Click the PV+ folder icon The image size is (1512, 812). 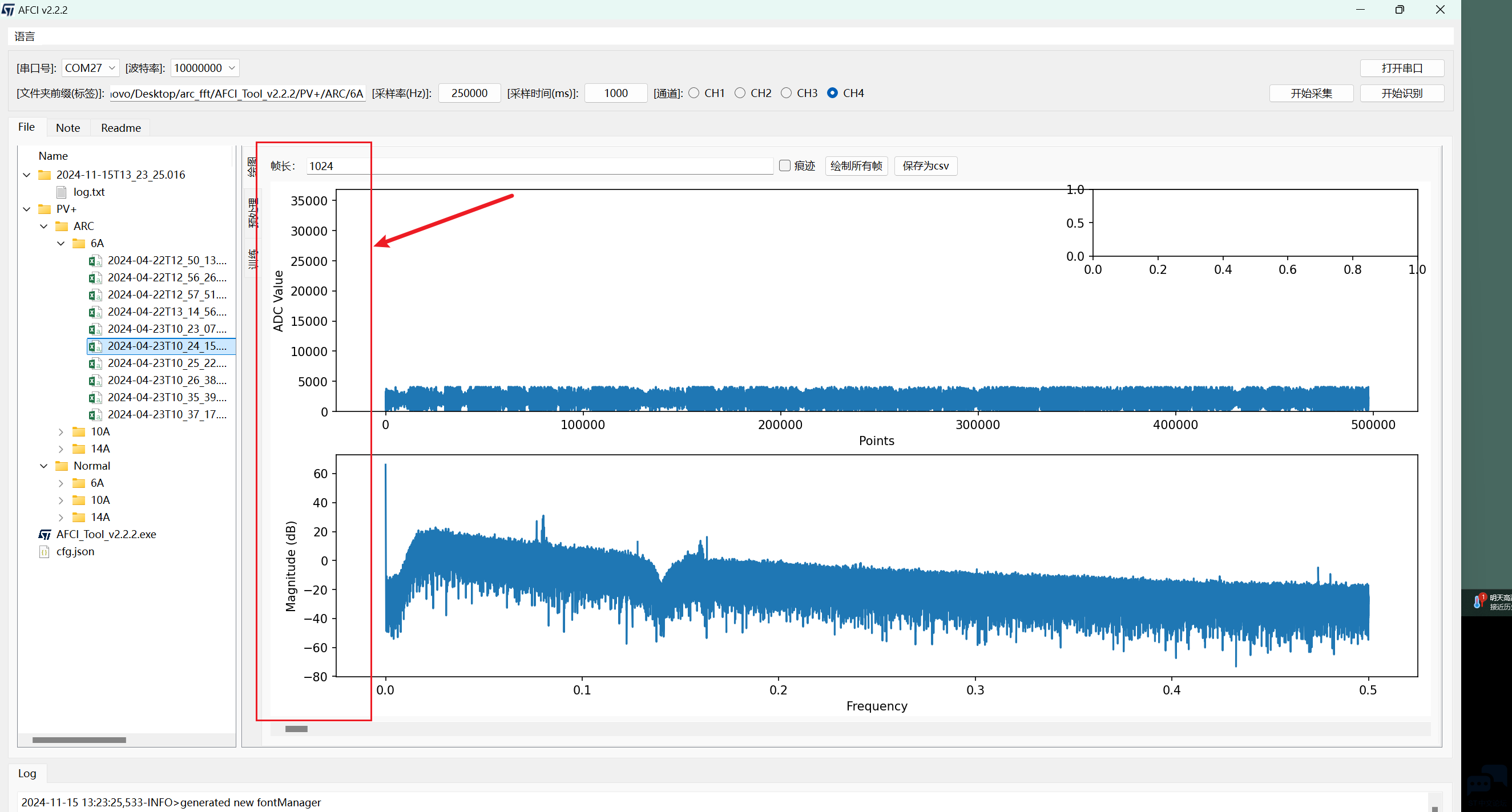[x=45, y=209]
